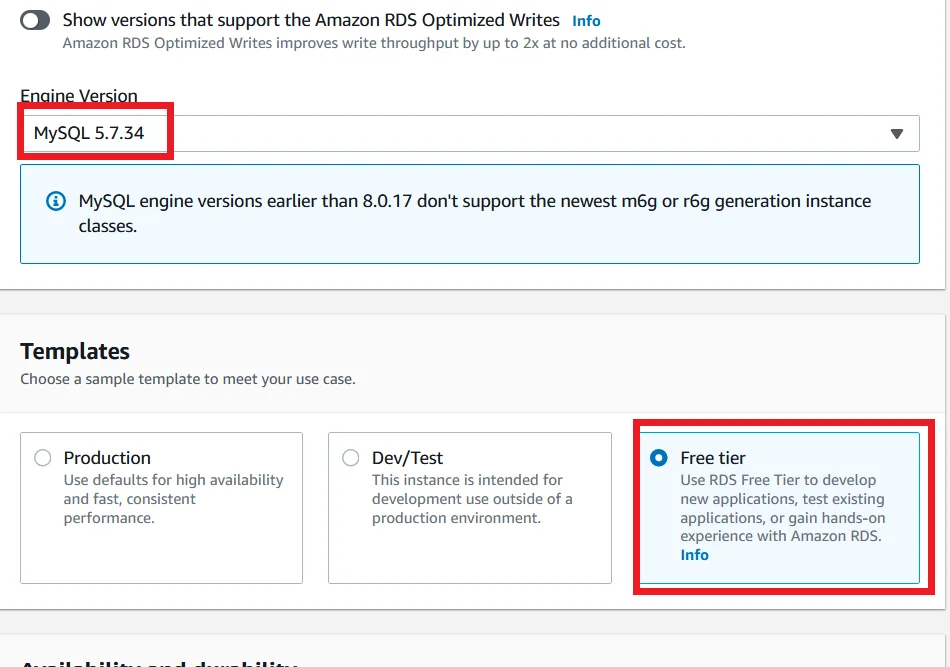Image resolution: width=950 pixels, height=667 pixels.
Task: Select the Dev/Test template radio button
Action: [350, 457]
